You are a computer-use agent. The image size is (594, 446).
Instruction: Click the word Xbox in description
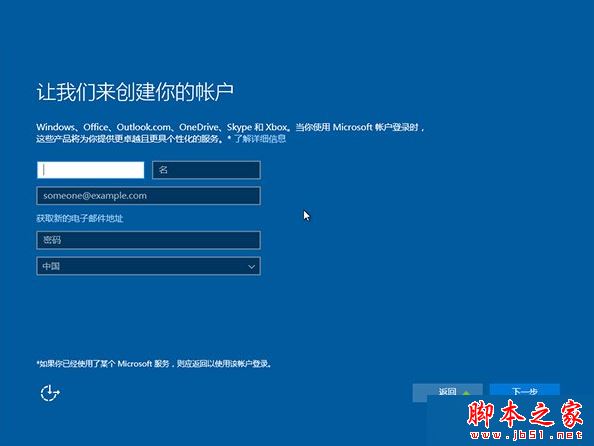pyautogui.click(x=276, y=127)
